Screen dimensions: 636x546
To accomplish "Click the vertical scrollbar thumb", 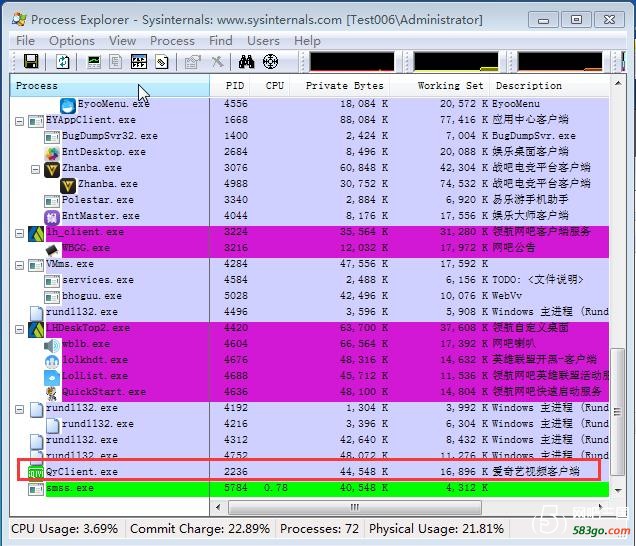I will [618, 412].
